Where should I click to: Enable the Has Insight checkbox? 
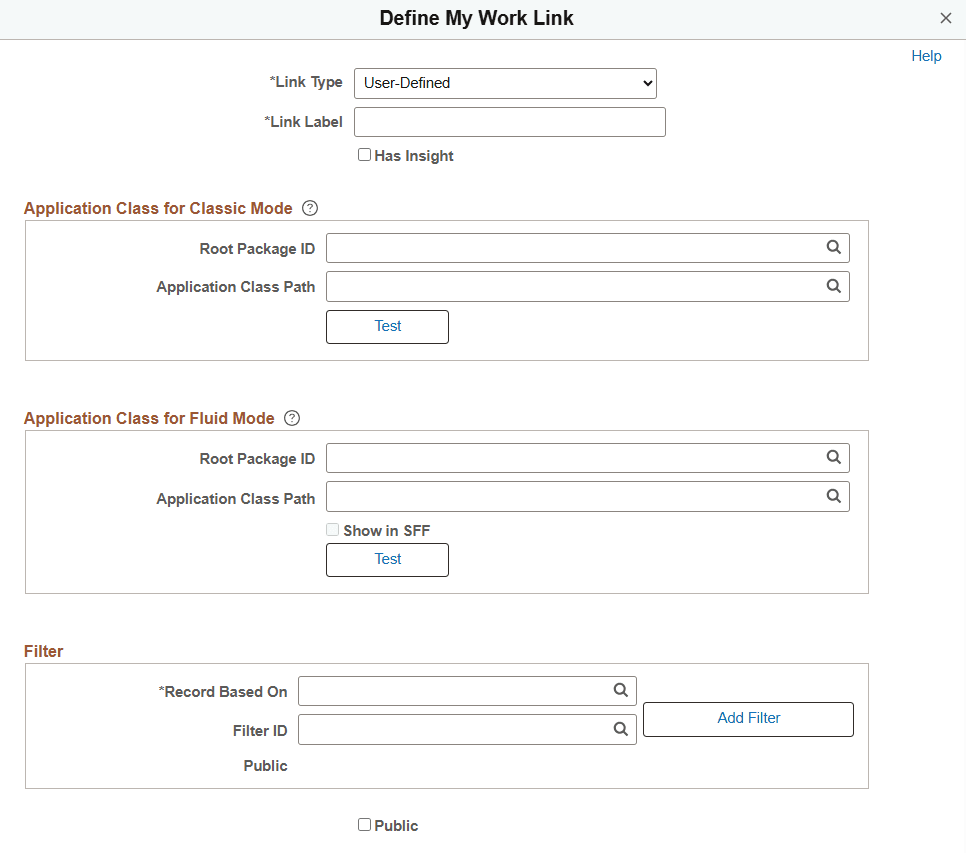click(x=365, y=154)
